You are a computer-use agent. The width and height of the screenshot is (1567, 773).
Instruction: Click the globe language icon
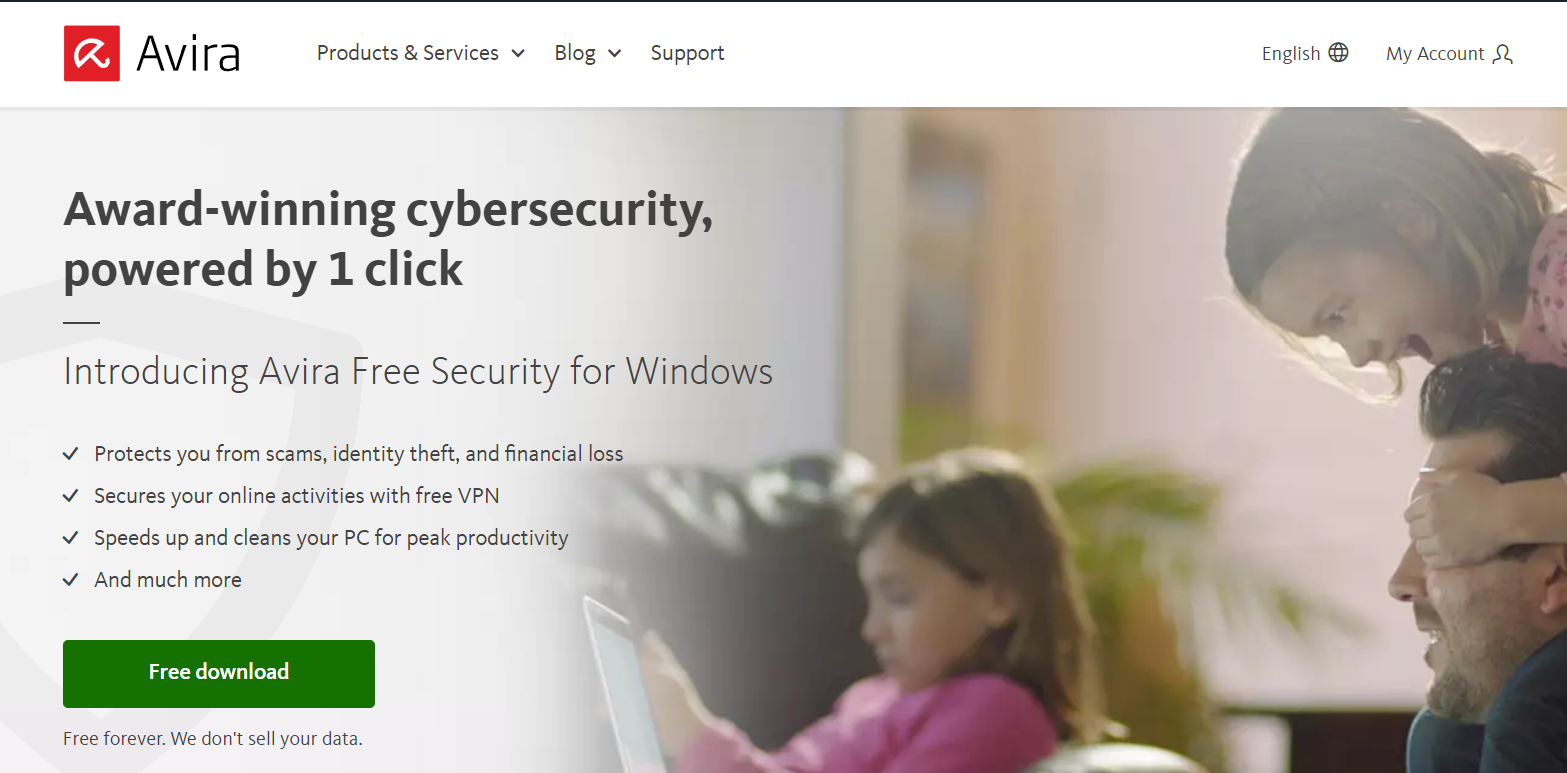[1338, 53]
